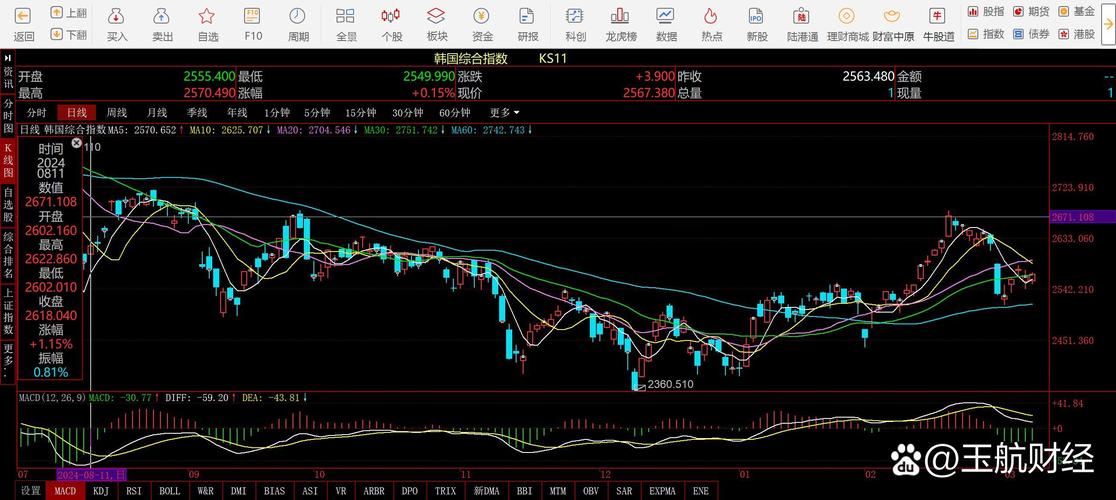Image resolution: width=1116 pixels, height=500 pixels.
Task: Click the 返回 back arrow icon
Action: pyautogui.click(x=24, y=17)
